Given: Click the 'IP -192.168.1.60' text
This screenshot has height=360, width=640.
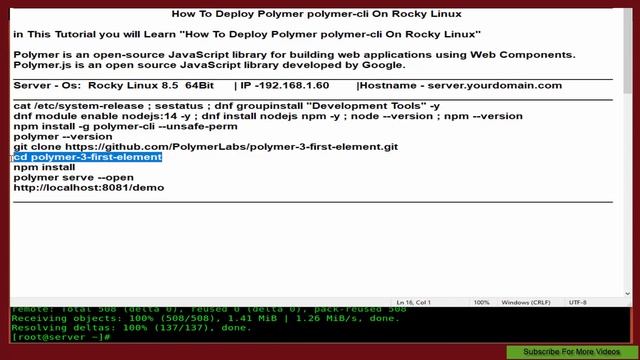Looking at the screenshot, I should (x=284, y=86).
